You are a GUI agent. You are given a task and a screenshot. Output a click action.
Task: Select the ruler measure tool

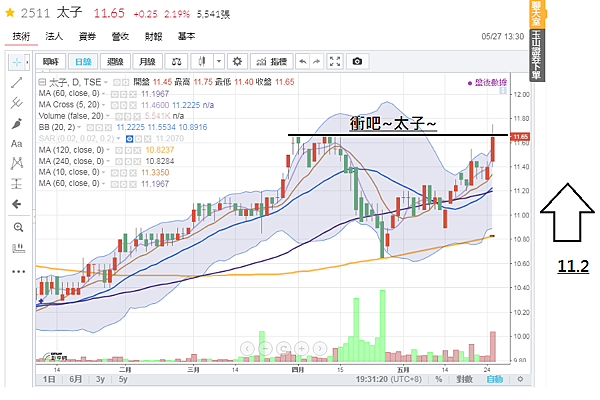coord(18,248)
